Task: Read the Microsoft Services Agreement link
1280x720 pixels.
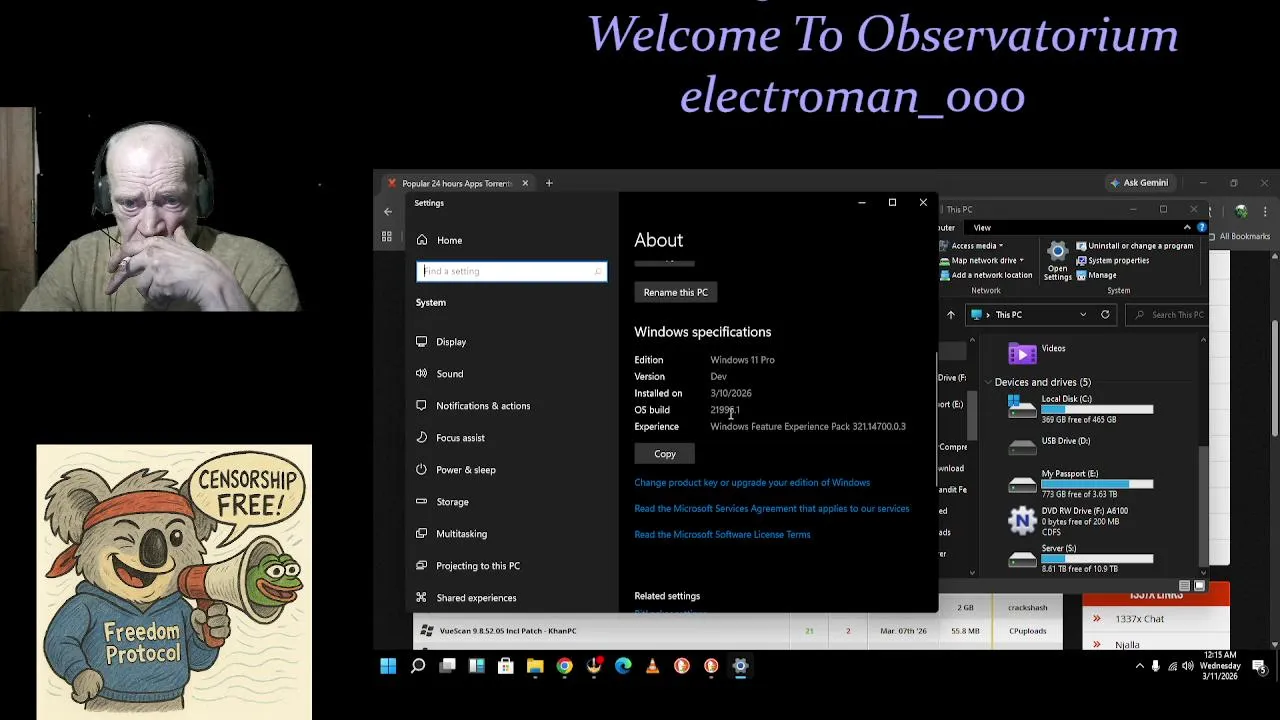Action: 771,508
